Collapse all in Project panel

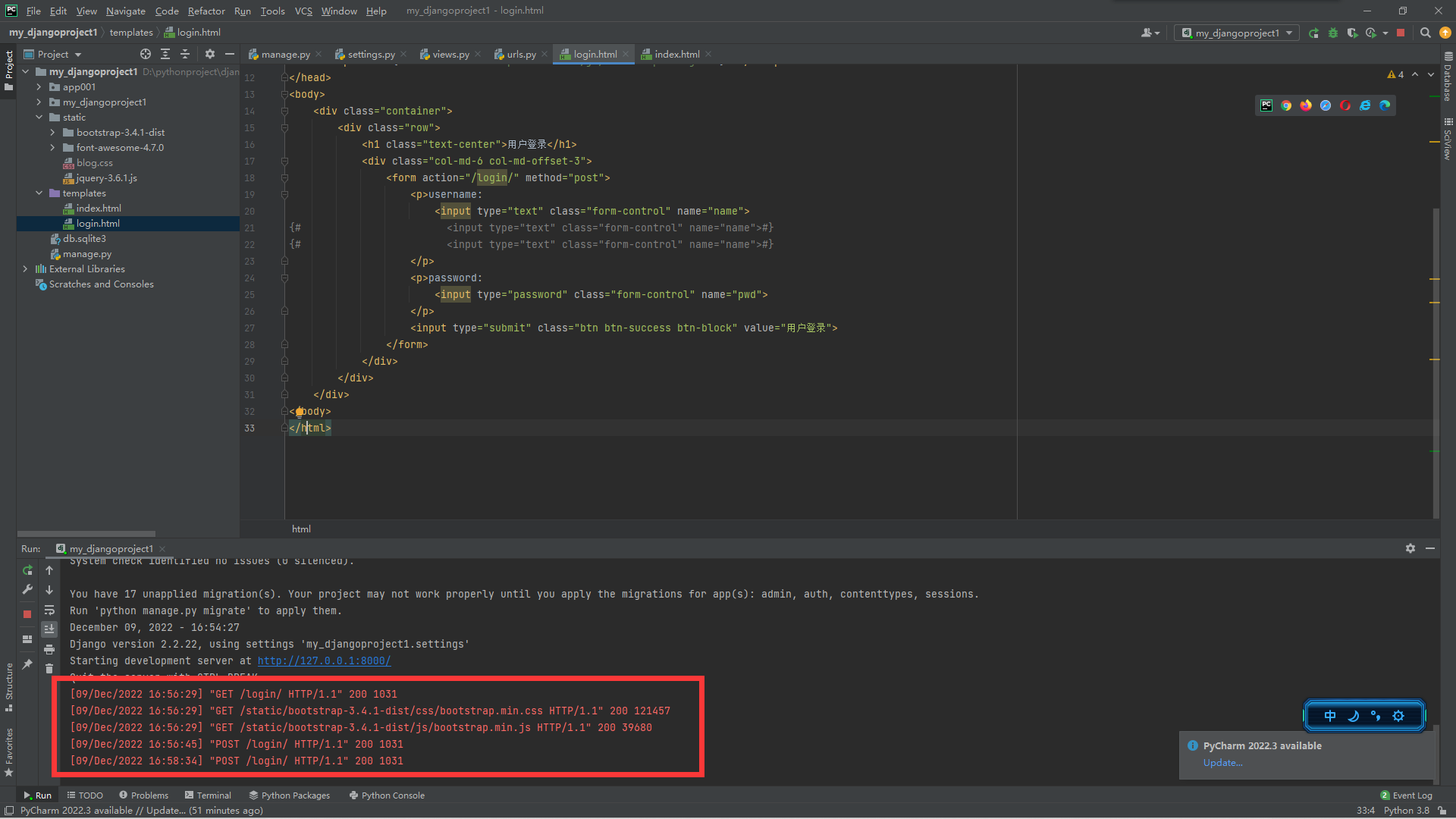185,54
